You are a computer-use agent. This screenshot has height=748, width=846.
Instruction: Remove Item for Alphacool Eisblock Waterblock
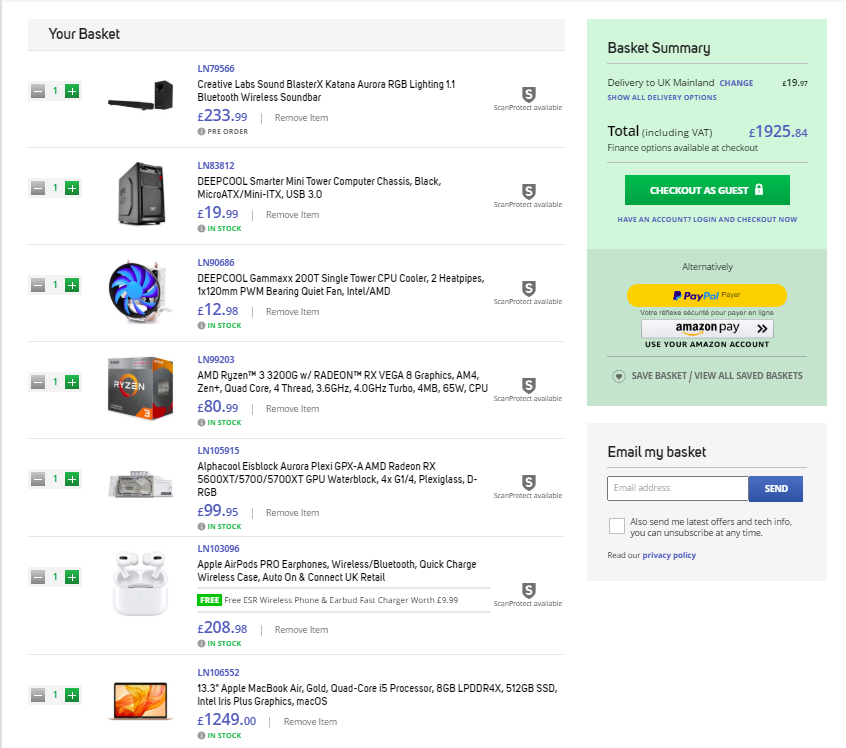tap(292, 513)
